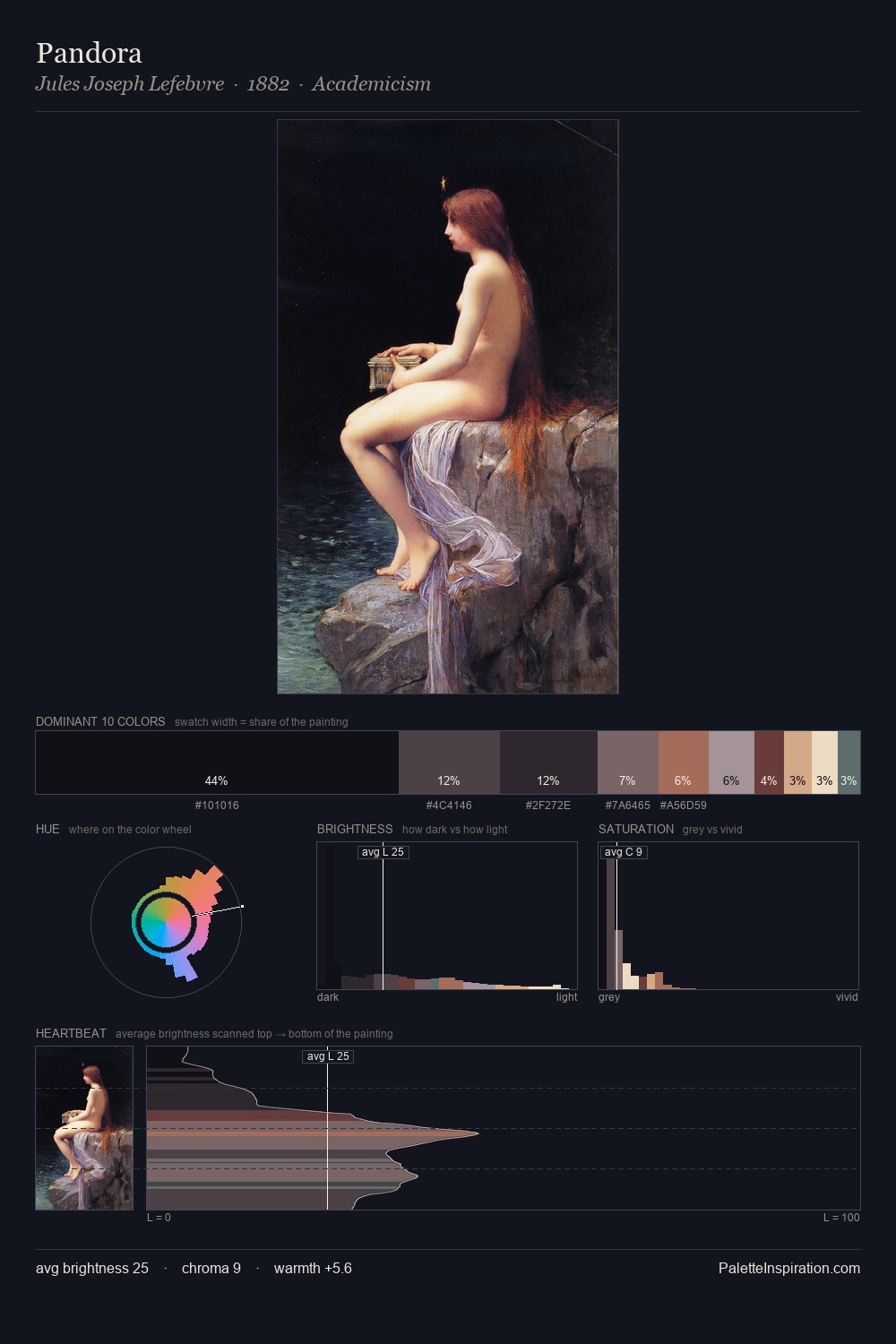This screenshot has width=896, height=1344.
Task: Click the L = 0 axis label
Action: pos(159,1218)
